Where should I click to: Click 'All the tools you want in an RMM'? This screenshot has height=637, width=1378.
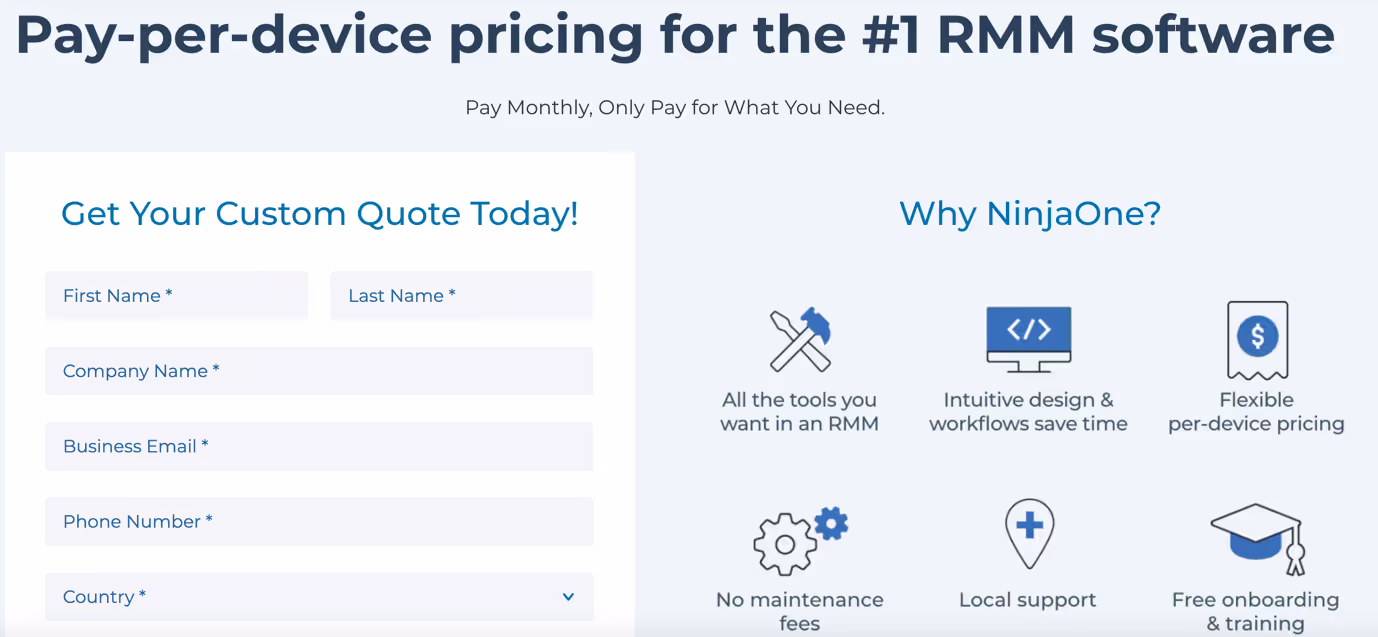coord(800,412)
